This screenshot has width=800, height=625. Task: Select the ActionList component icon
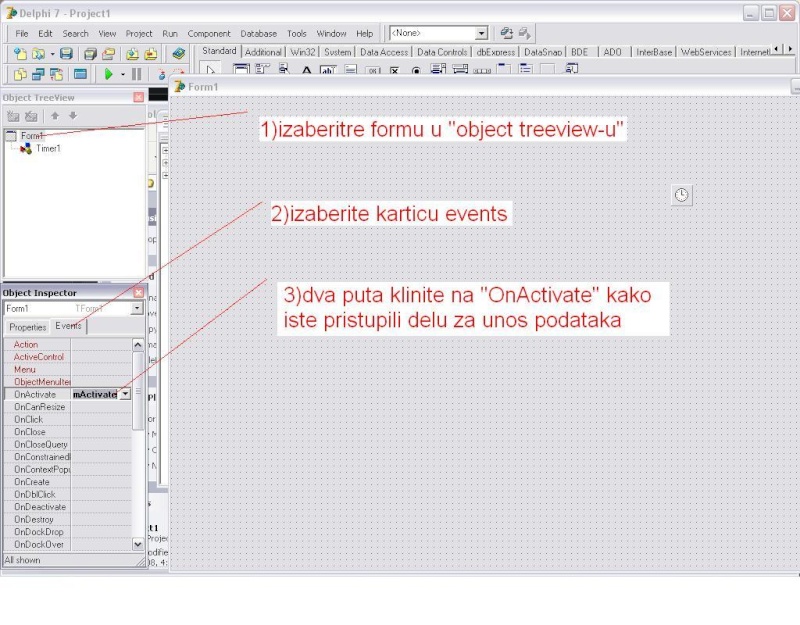click(570, 69)
